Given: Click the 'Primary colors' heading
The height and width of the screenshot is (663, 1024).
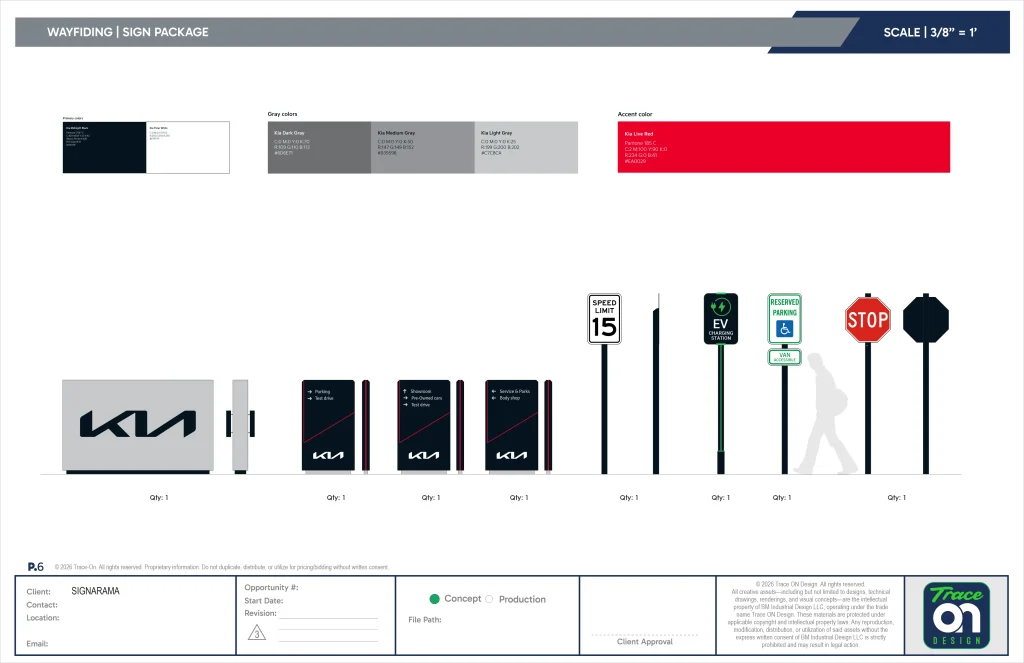Looking at the screenshot, I should click(x=73, y=118).
